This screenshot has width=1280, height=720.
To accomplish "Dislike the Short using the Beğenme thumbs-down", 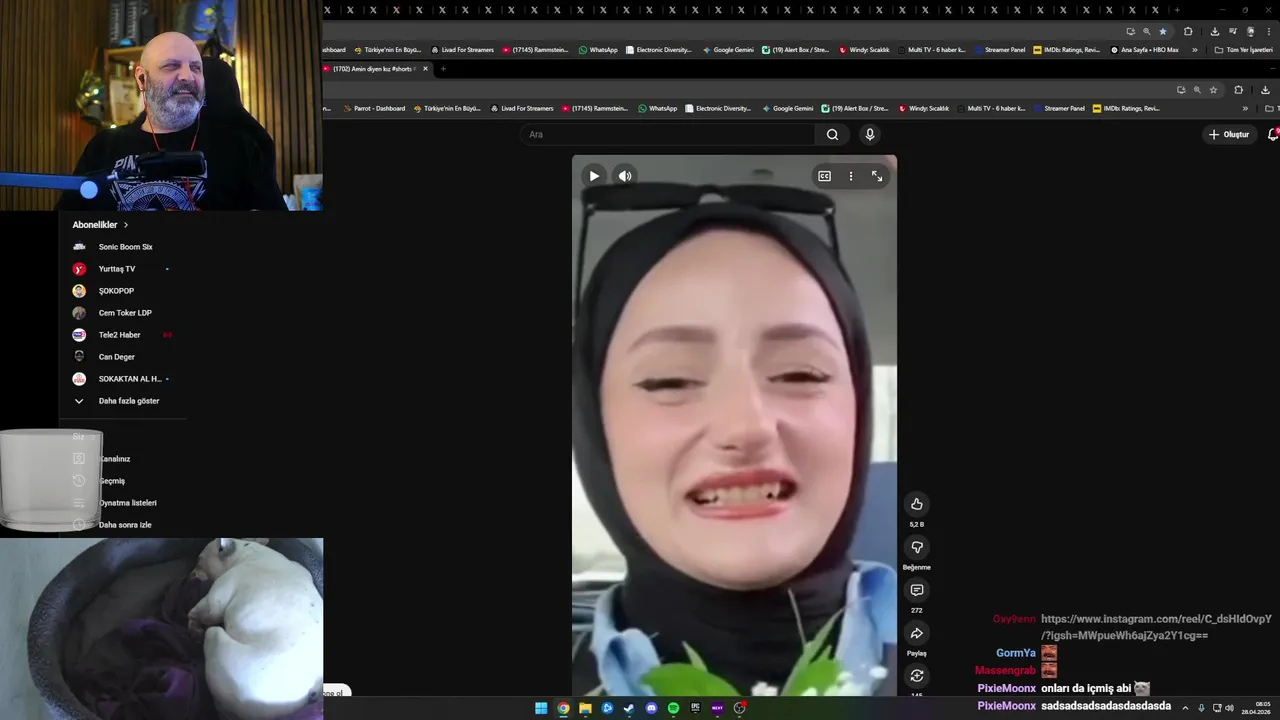I will (916, 547).
